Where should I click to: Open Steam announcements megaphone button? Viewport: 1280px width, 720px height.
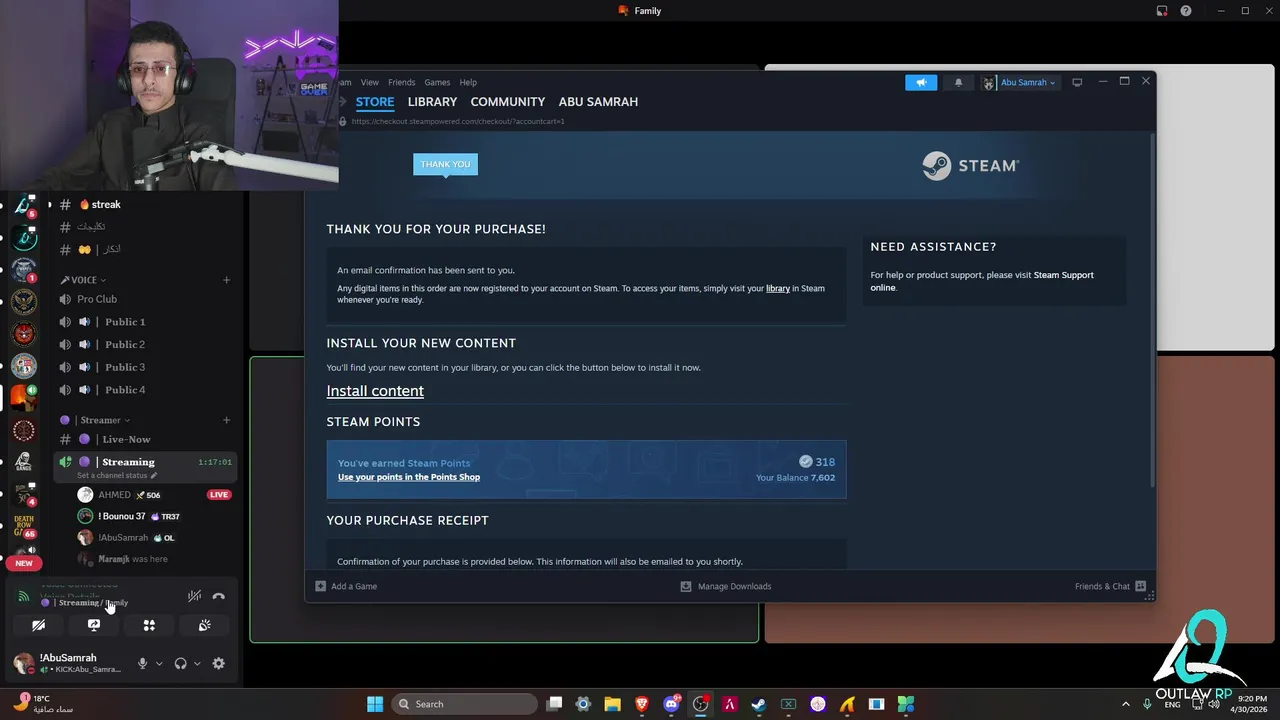tap(921, 83)
